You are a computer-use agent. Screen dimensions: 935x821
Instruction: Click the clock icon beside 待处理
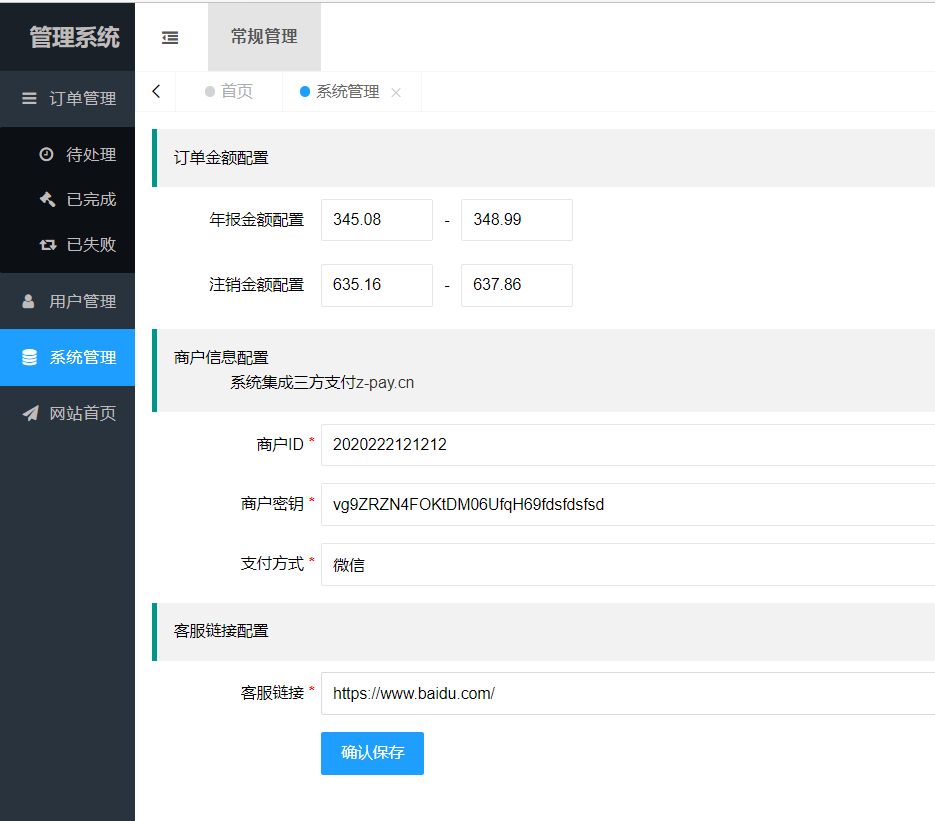[x=46, y=155]
